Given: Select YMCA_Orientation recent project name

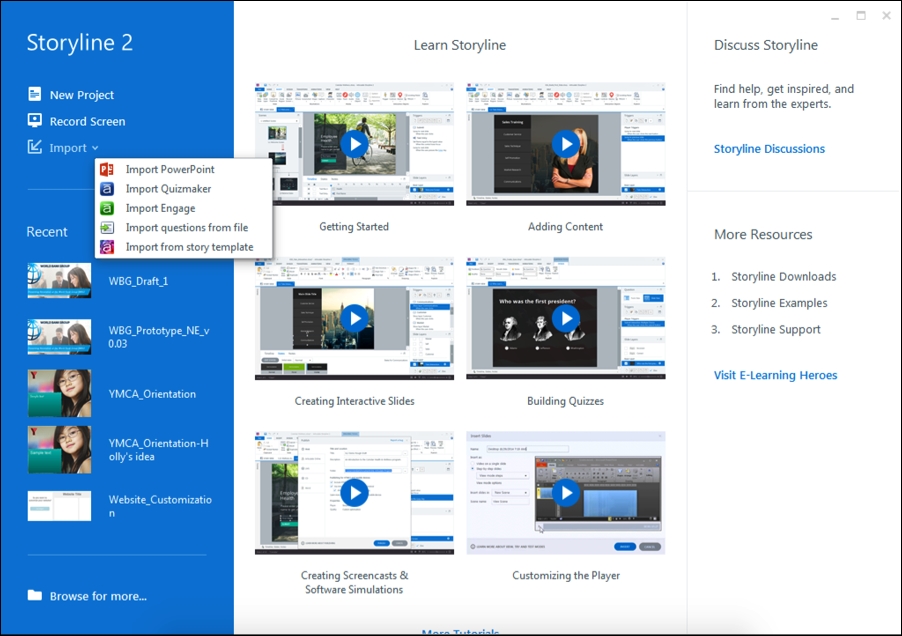Looking at the screenshot, I should 152,394.
